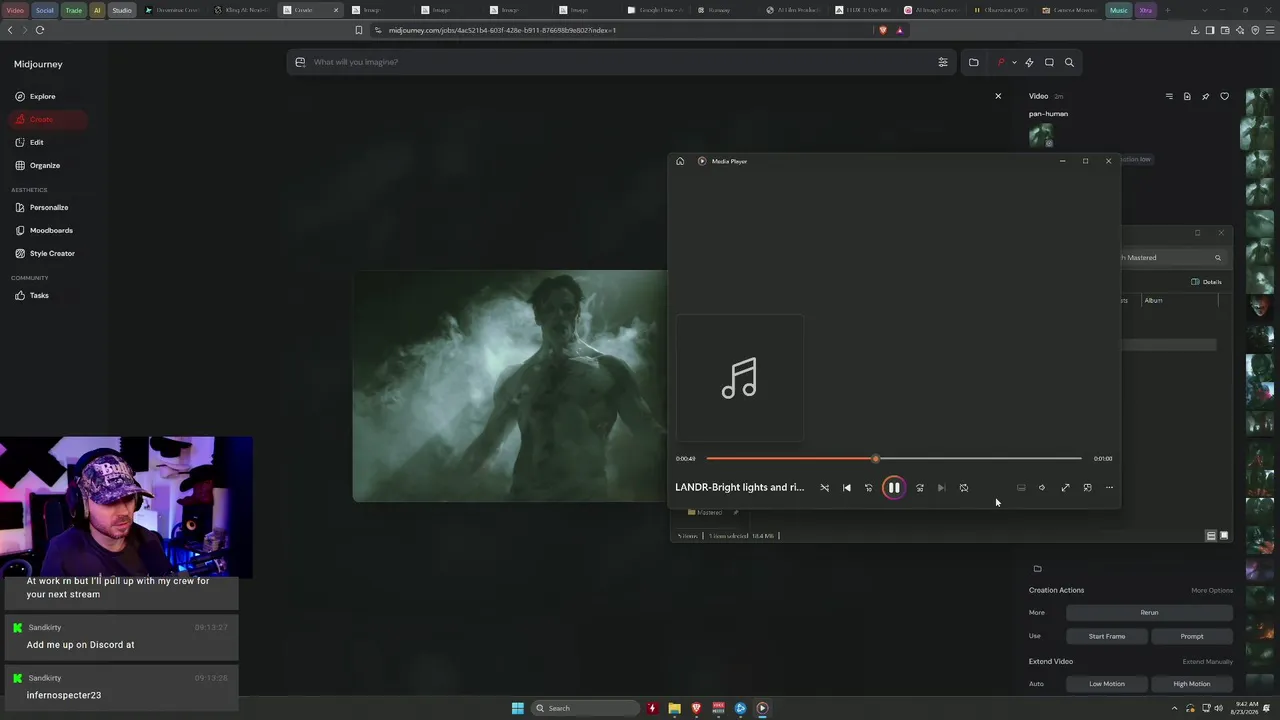1280x720 pixels.
Task: Open Media Player from taskbar
Action: coord(762,708)
